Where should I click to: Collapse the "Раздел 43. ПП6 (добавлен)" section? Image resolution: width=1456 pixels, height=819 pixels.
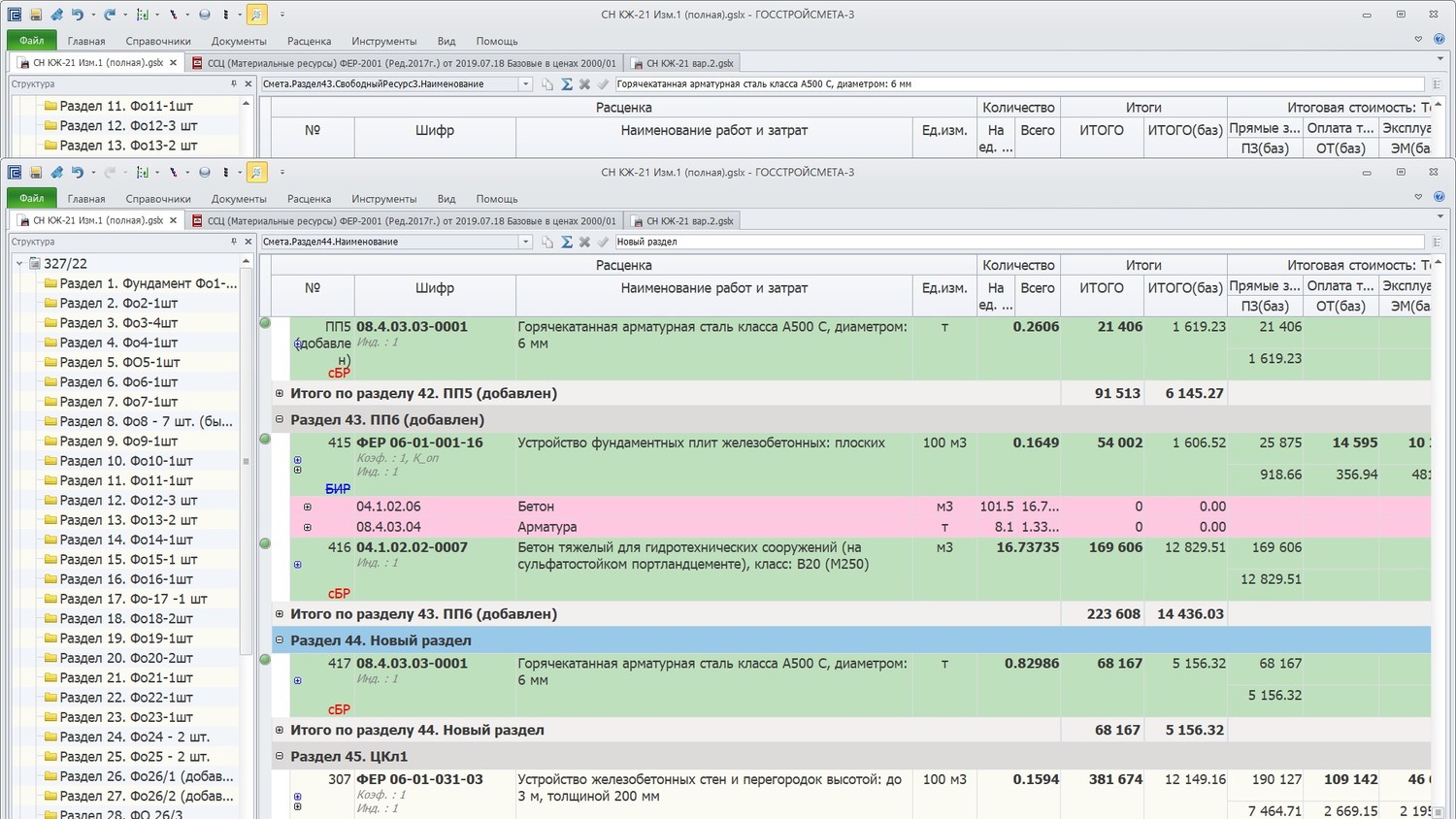[x=280, y=420]
